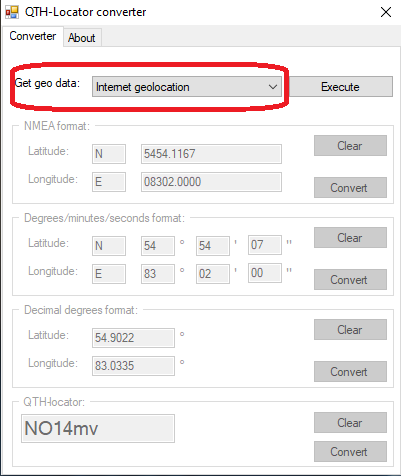Select the Converter tab
The height and width of the screenshot is (476, 401).
coord(32,36)
